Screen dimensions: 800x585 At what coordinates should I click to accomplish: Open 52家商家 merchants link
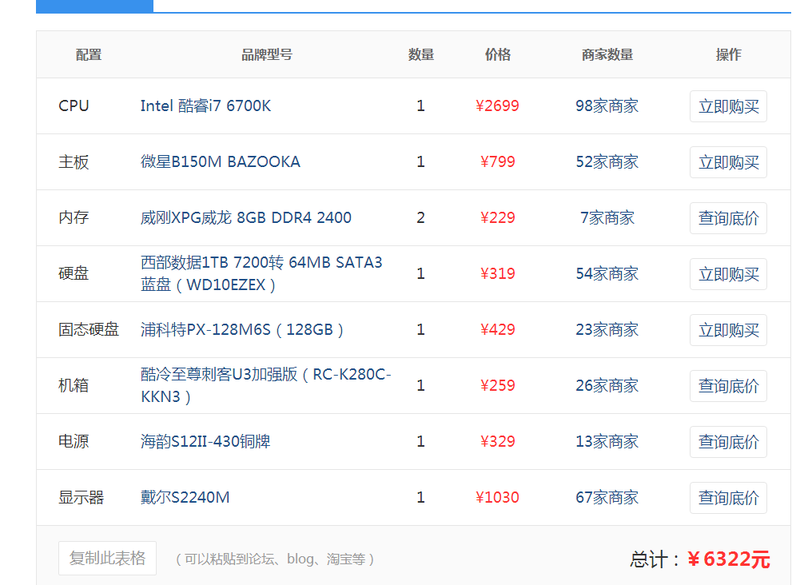[607, 162]
